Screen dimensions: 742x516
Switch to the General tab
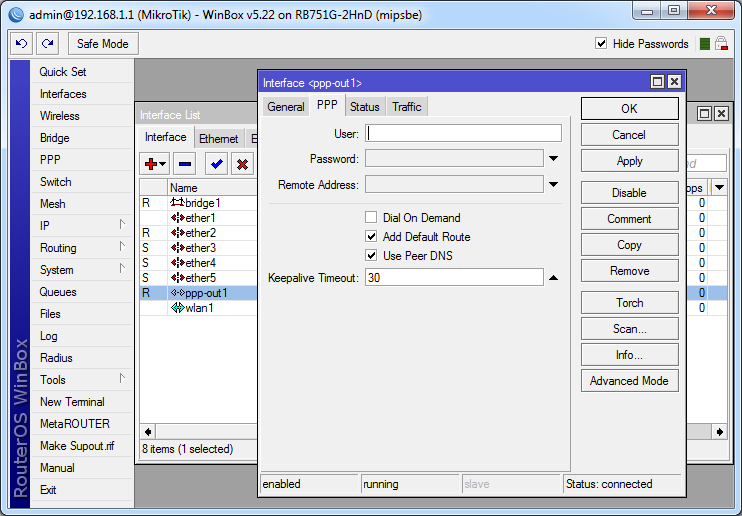pos(285,107)
